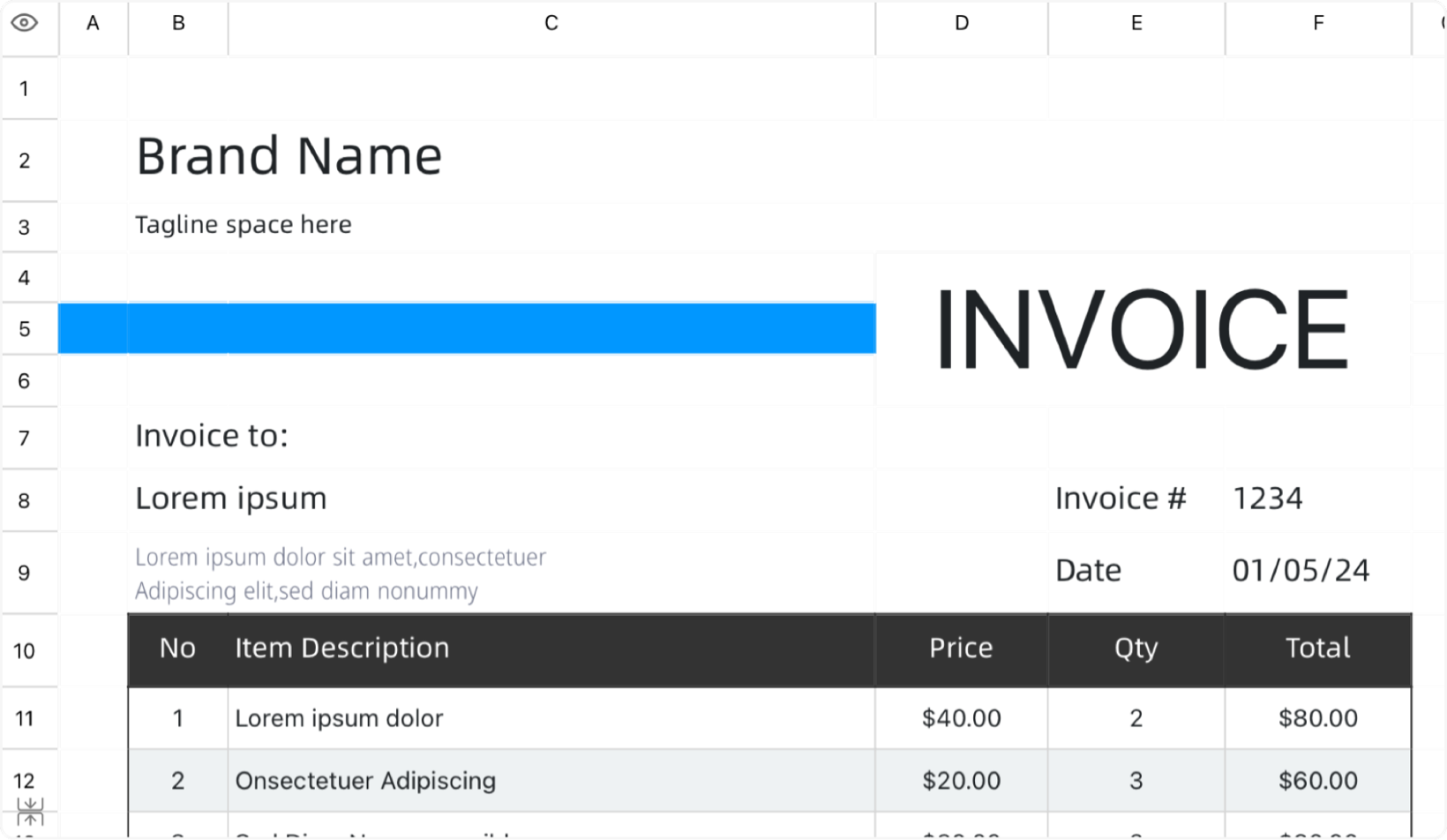This screenshot has width=1447, height=840.
Task: Click the Qty table header
Action: coord(1136,649)
